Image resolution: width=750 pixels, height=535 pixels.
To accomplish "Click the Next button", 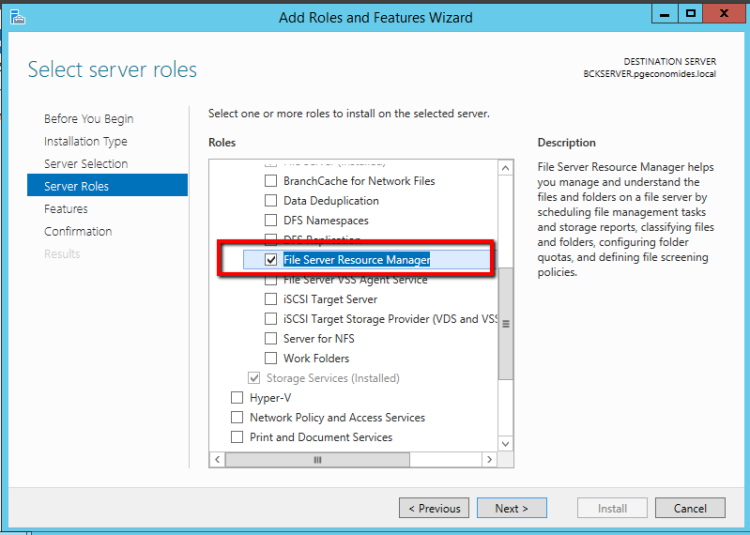I will coord(511,508).
